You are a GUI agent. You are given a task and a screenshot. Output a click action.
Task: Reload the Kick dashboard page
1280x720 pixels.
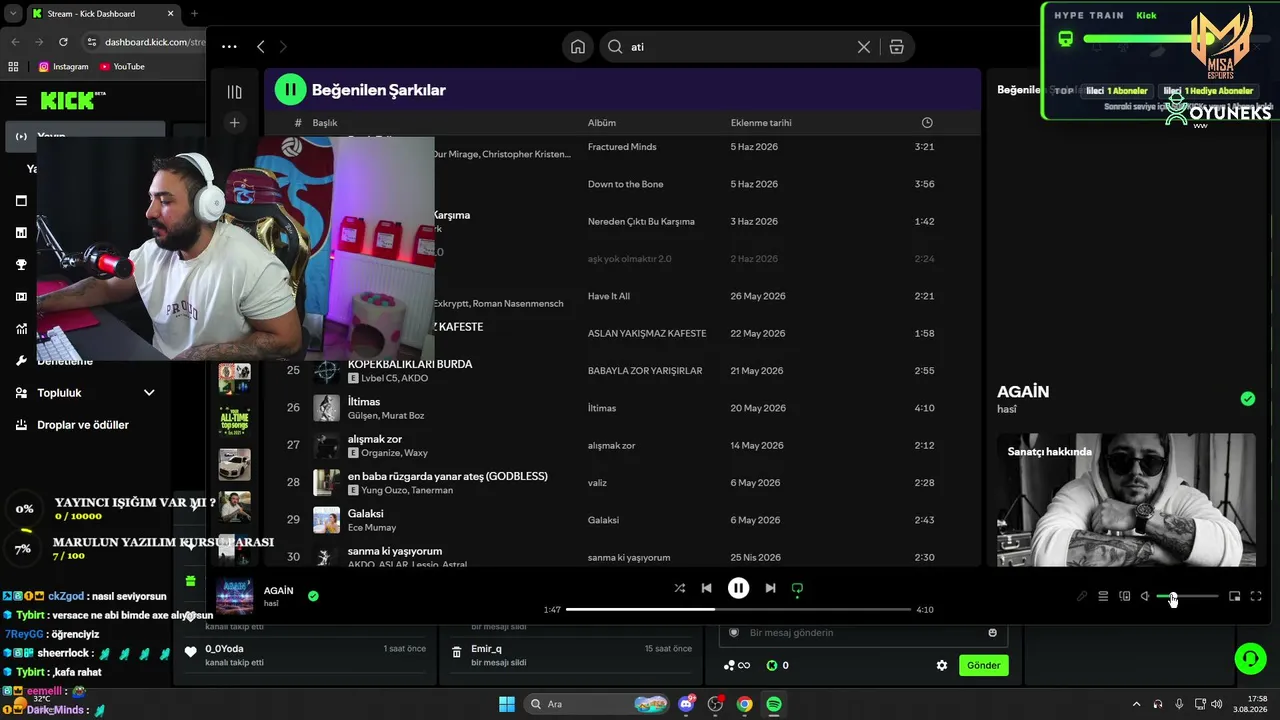pyautogui.click(x=63, y=42)
